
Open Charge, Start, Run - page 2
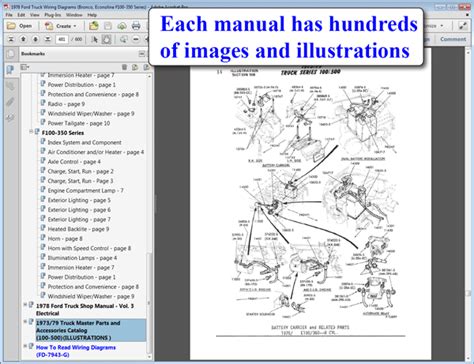click(x=80, y=171)
